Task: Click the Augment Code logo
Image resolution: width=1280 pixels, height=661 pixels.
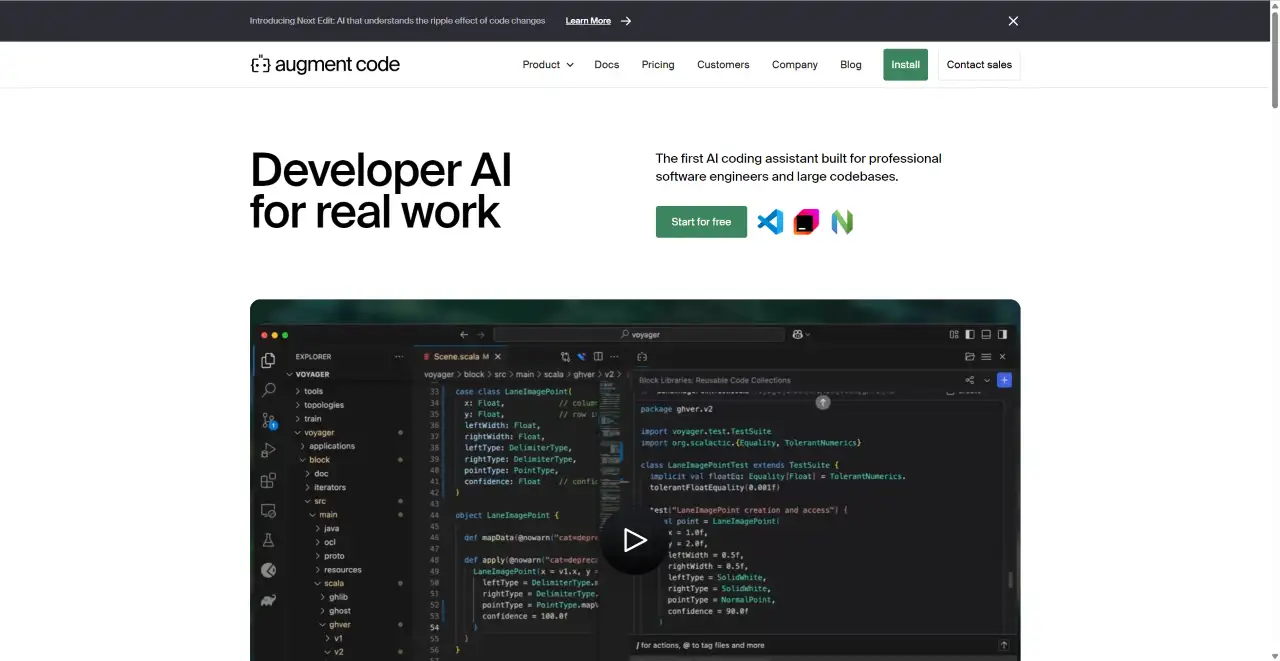Action: (325, 65)
